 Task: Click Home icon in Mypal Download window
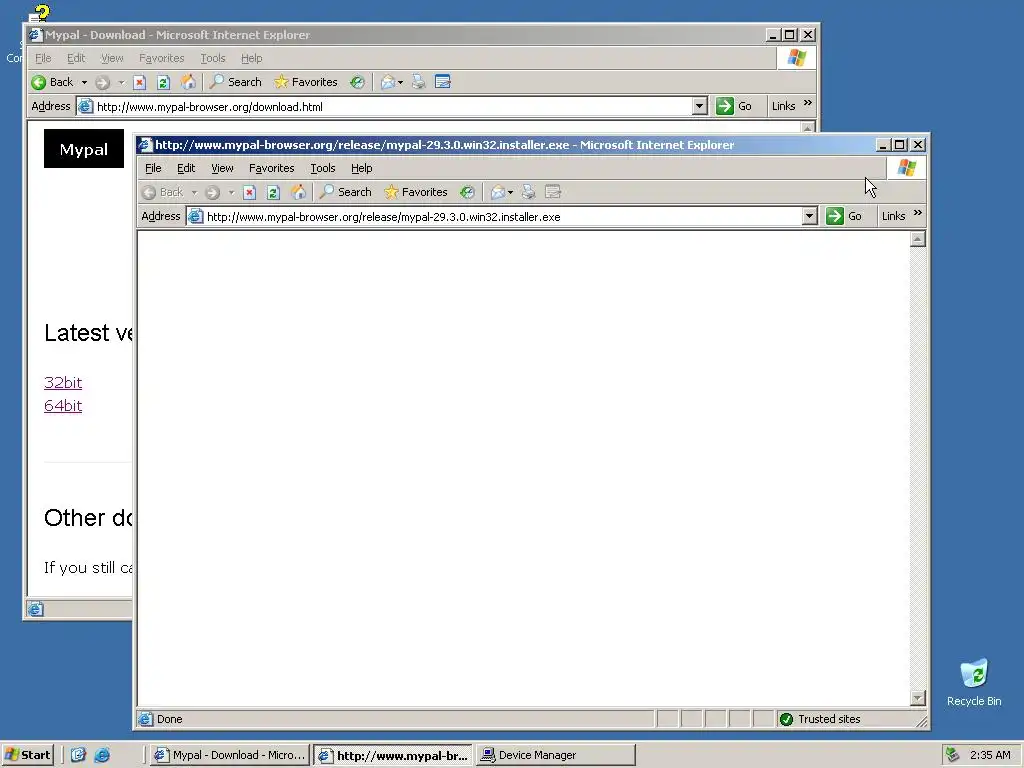188,82
